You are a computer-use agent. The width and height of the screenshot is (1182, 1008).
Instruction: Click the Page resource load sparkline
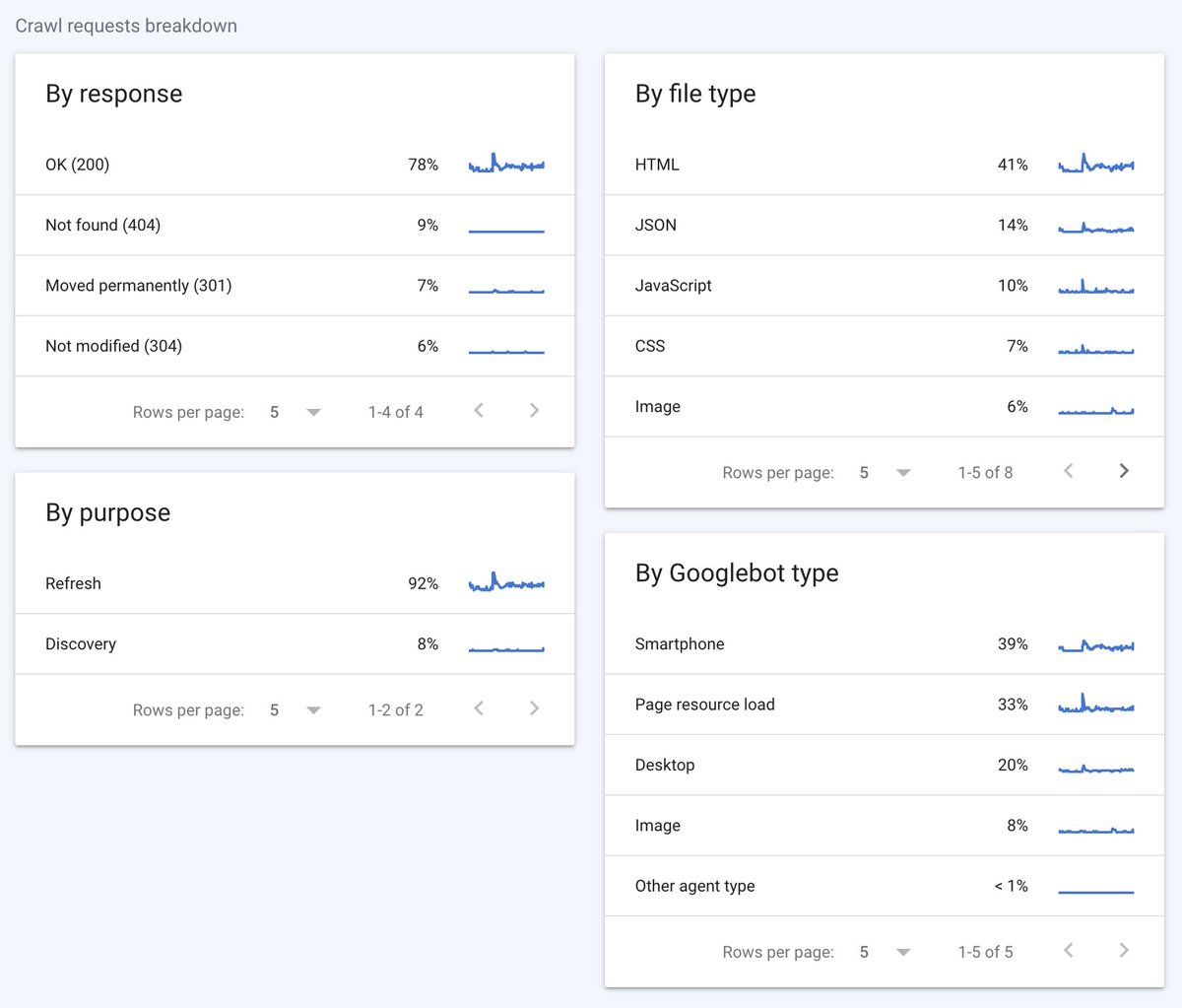coord(1096,704)
